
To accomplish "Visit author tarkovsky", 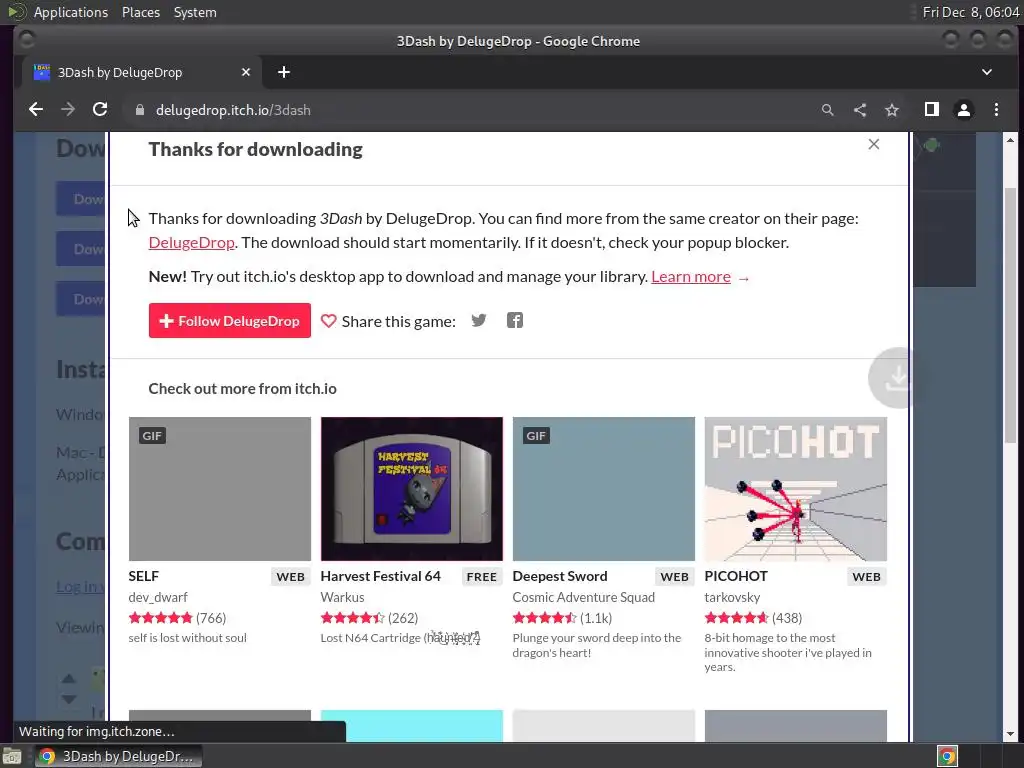I will point(732,597).
